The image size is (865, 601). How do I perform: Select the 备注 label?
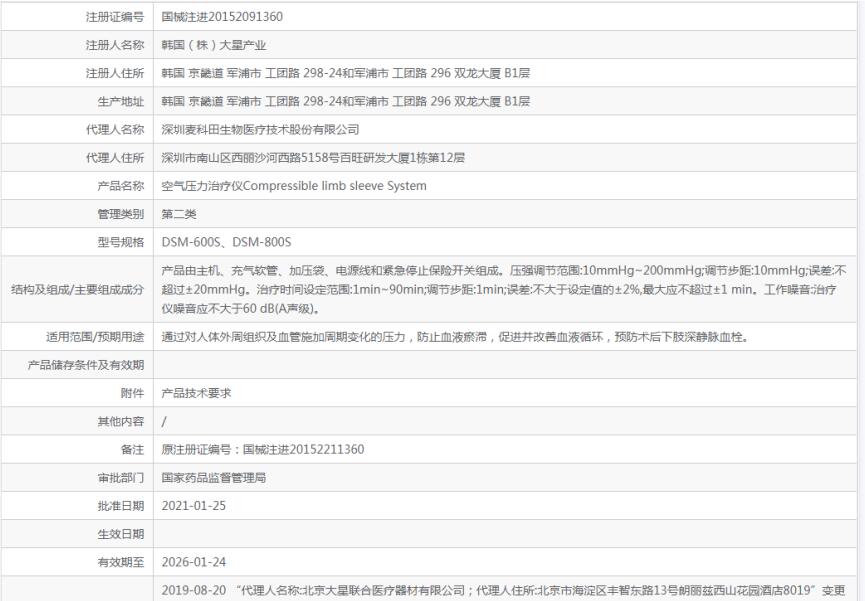pyautogui.click(x=132, y=449)
